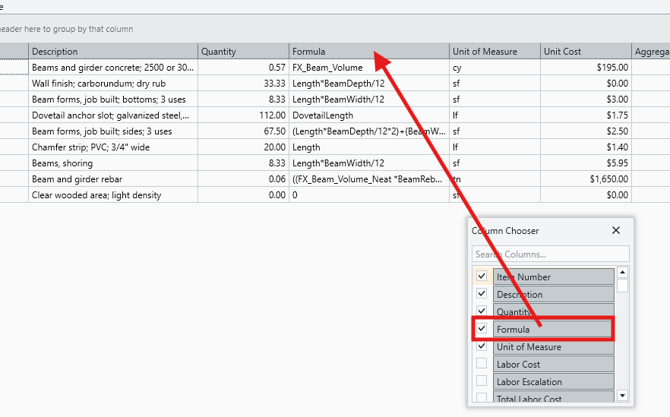670x417 pixels.
Task: Click the Unit of Measure column header
Action: point(493,51)
